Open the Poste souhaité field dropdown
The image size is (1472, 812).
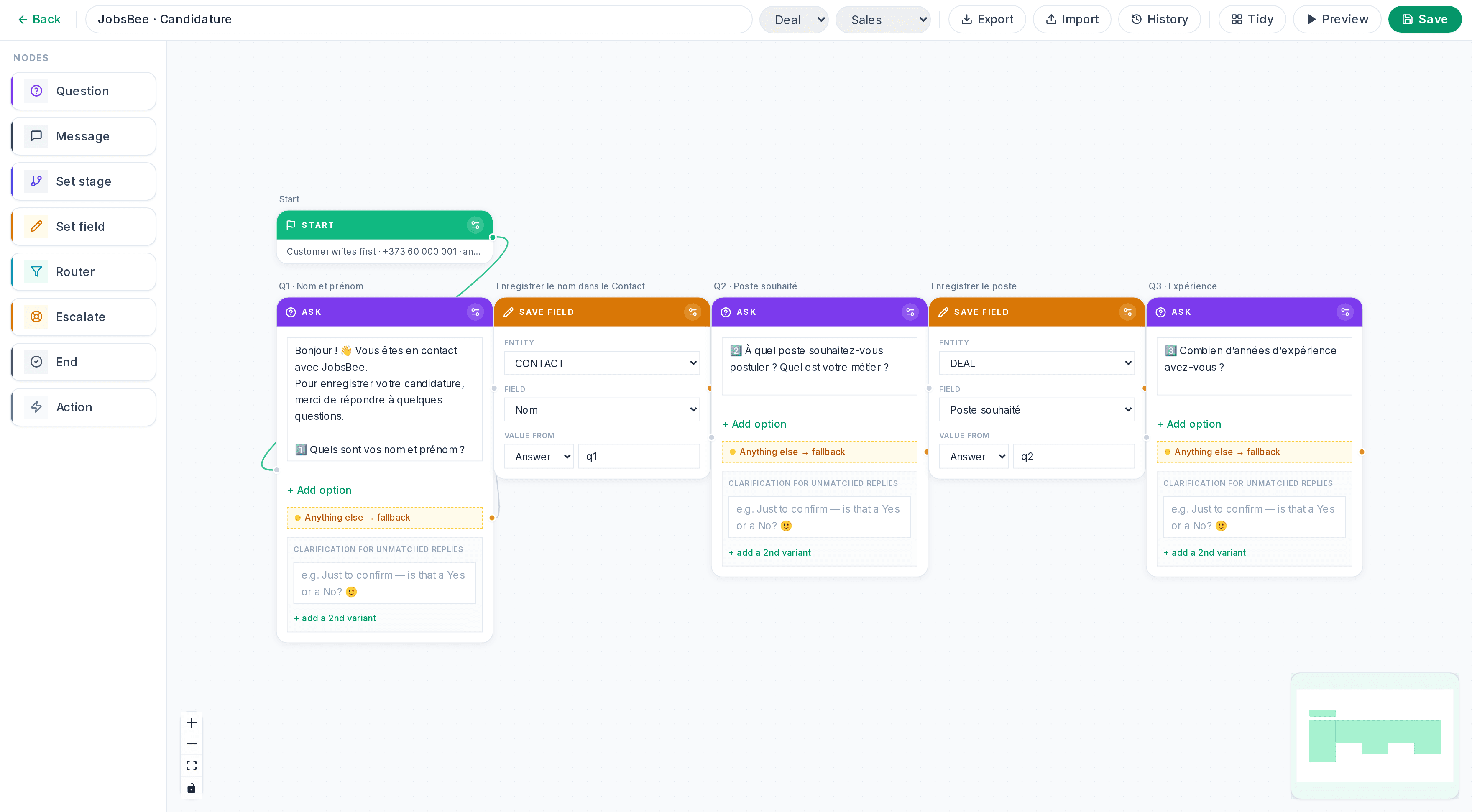(x=1037, y=410)
